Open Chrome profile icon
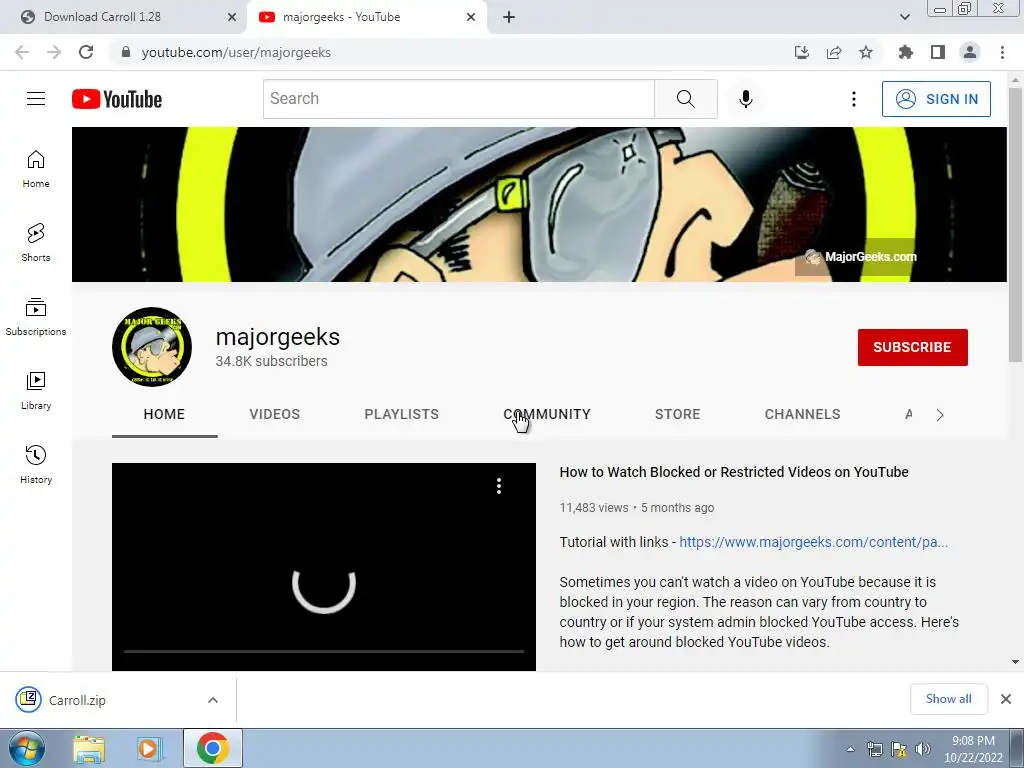Screen dimensions: 1024x768 coord(970,52)
